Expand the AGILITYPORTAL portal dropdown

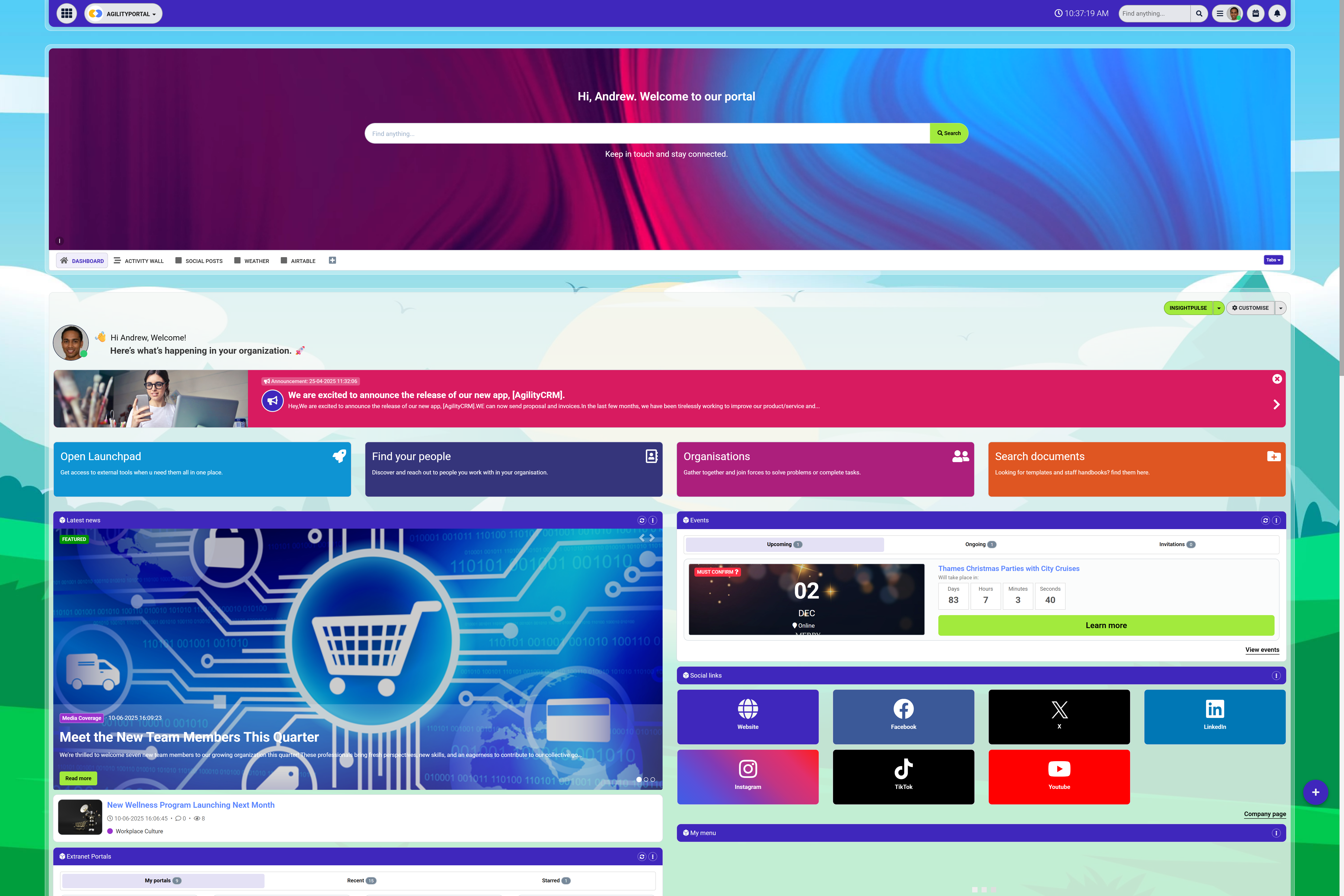[x=123, y=14]
